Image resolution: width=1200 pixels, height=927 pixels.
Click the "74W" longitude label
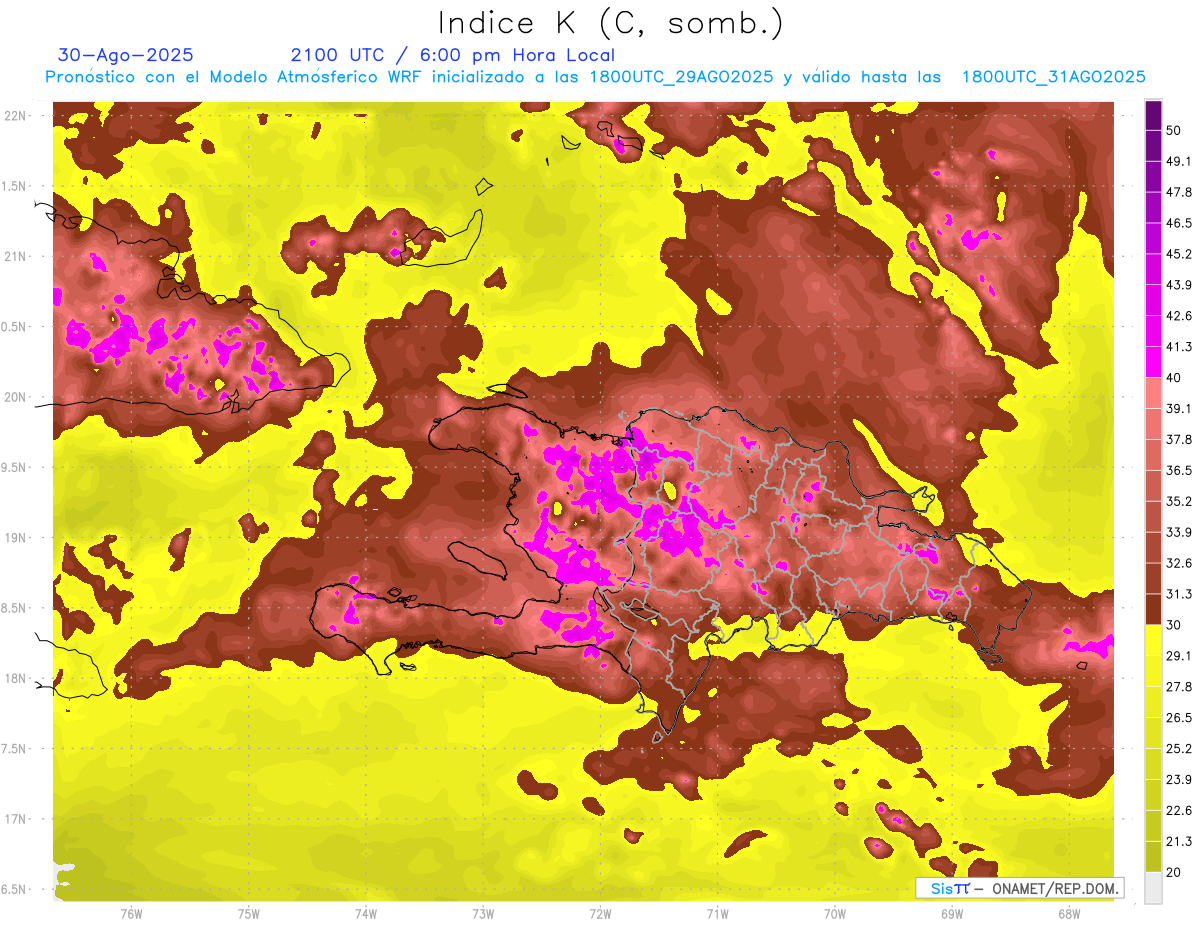click(366, 914)
